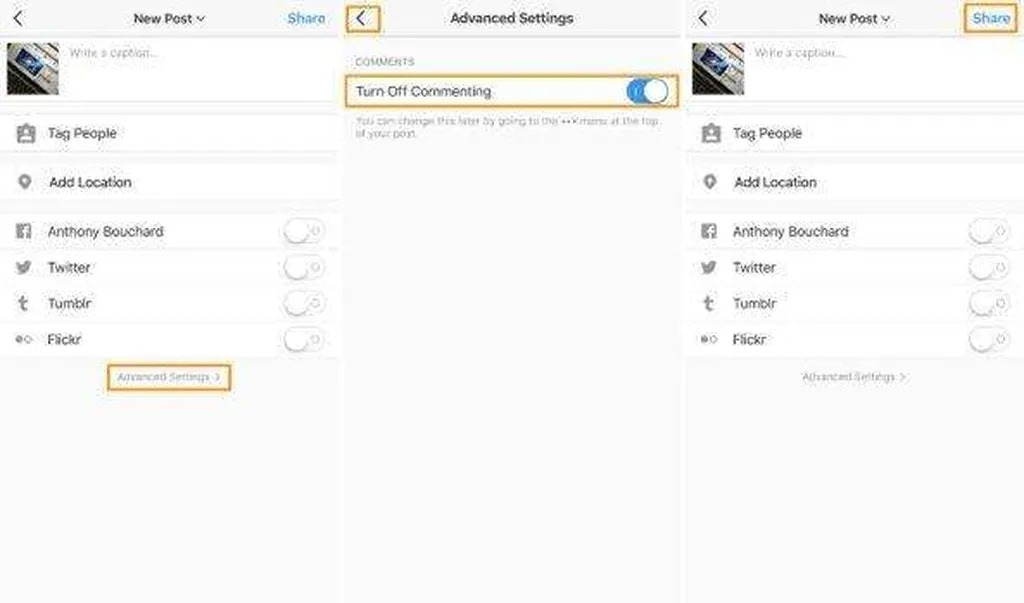Image resolution: width=1024 pixels, height=603 pixels.
Task: Tap the Facebook icon on the left screen
Action: click(24, 231)
